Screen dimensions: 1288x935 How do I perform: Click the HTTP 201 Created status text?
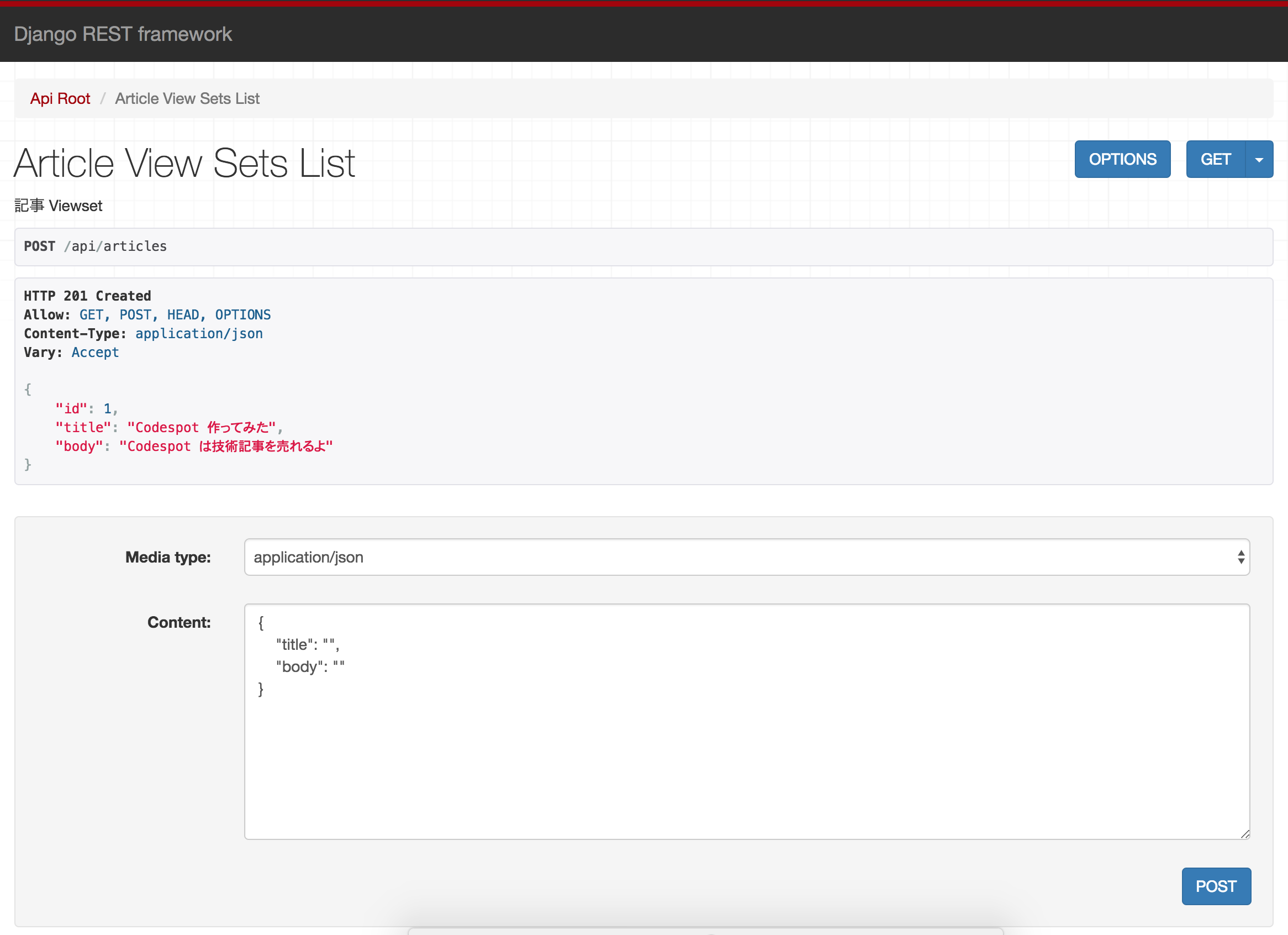(87, 296)
